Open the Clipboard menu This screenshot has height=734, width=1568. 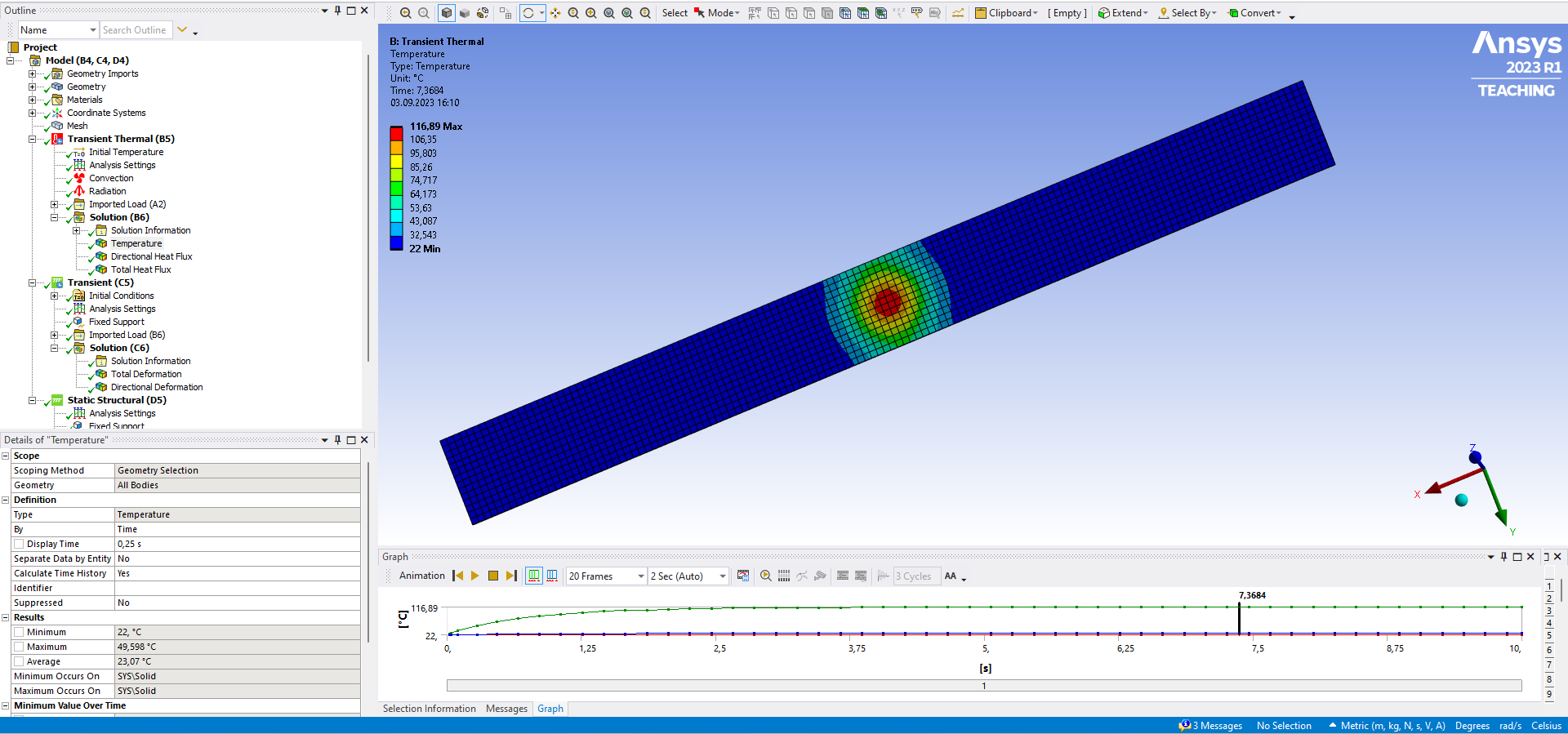1006,13
